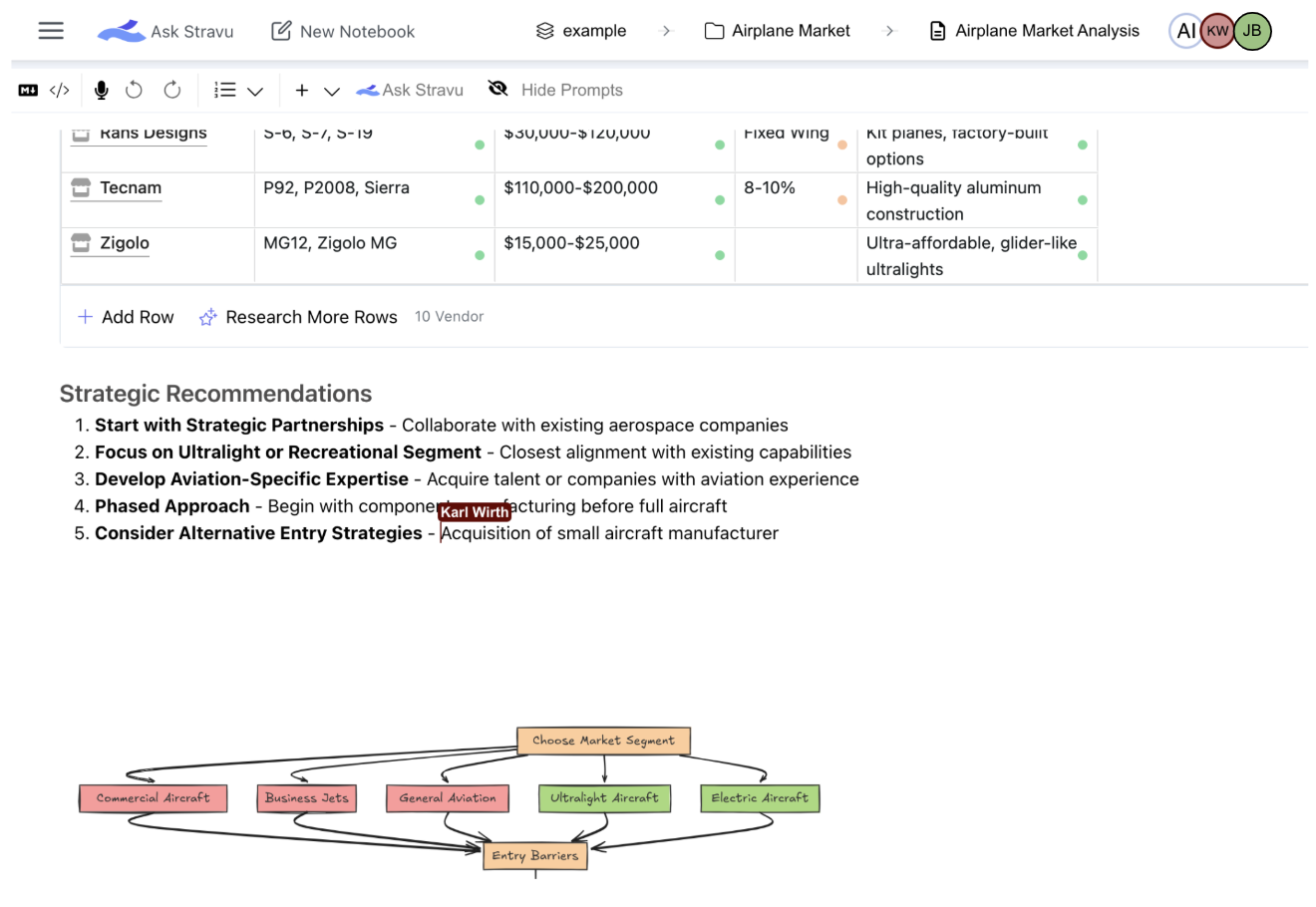
Task: Click the code view icon
Action: [x=60, y=91]
